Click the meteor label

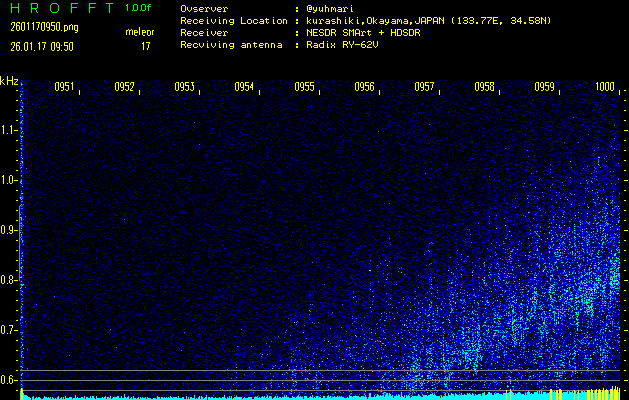coord(140,32)
